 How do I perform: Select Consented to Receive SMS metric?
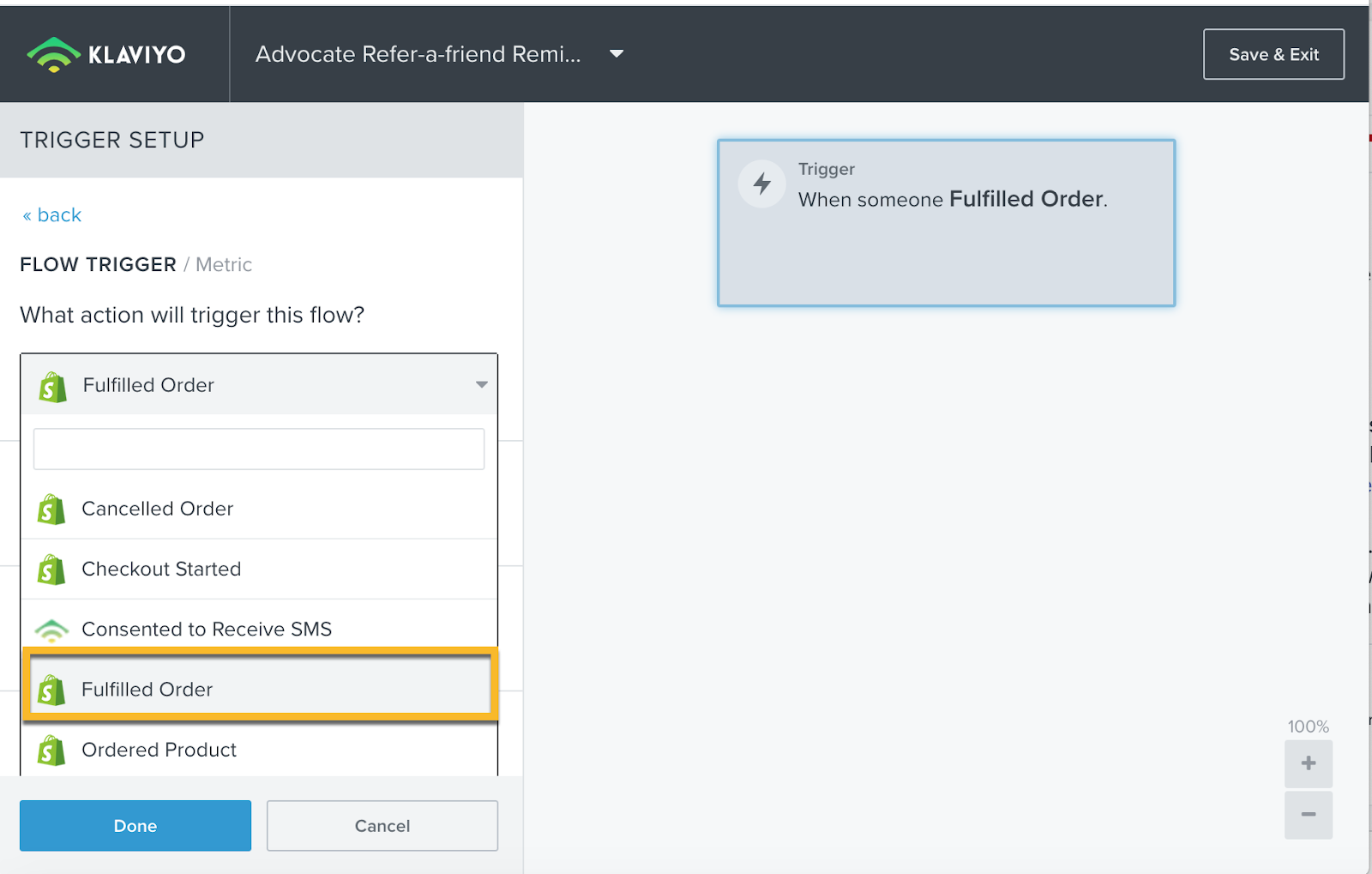pos(259,629)
